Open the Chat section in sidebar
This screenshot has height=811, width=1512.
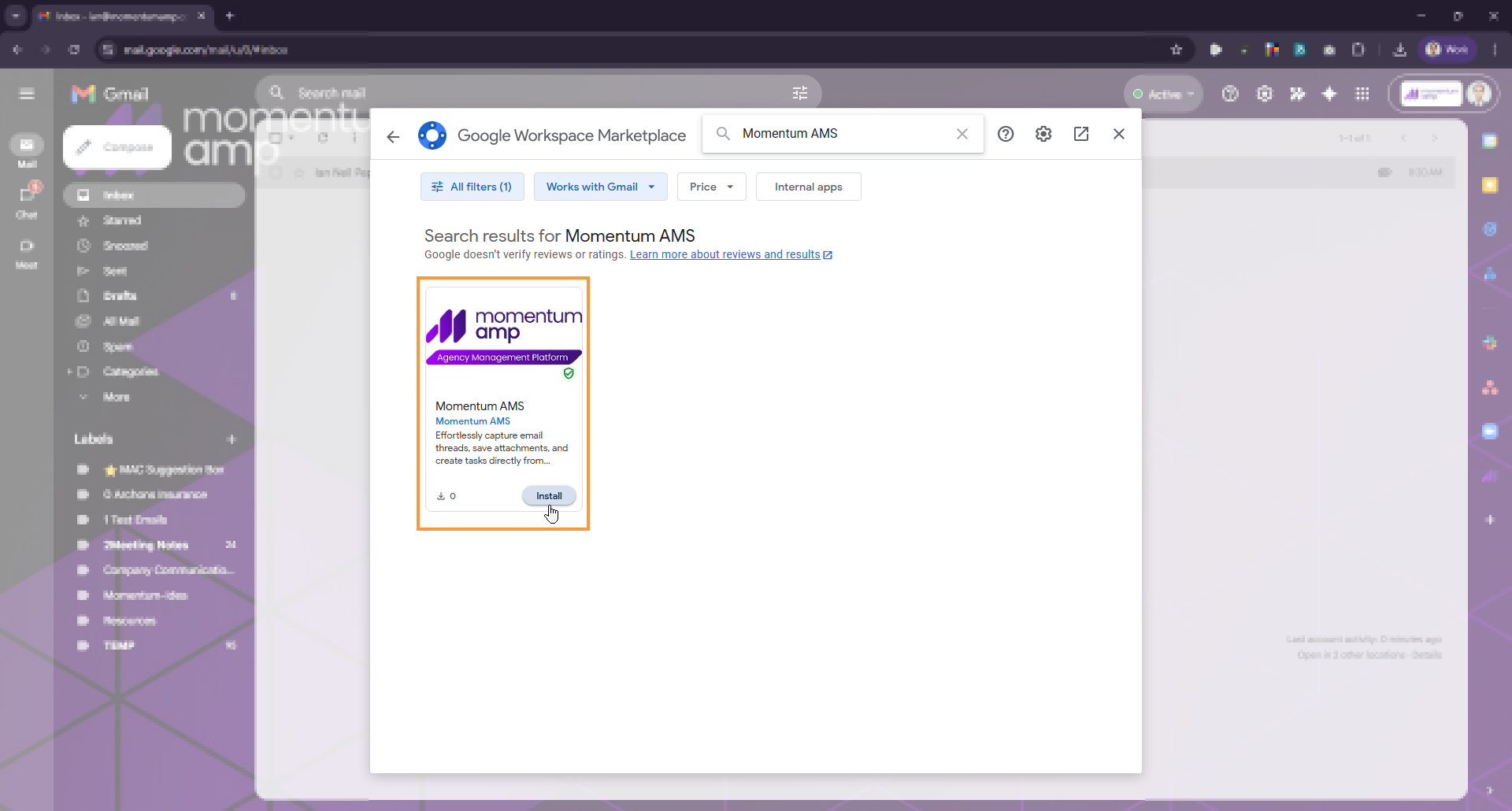click(27, 201)
